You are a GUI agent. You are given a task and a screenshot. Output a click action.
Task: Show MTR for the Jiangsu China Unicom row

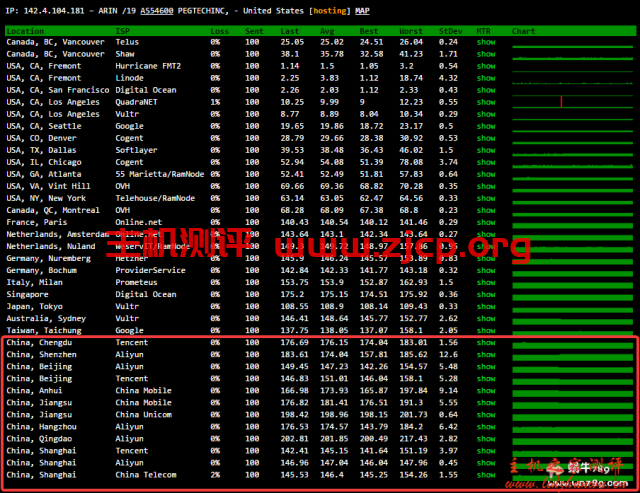486,415
